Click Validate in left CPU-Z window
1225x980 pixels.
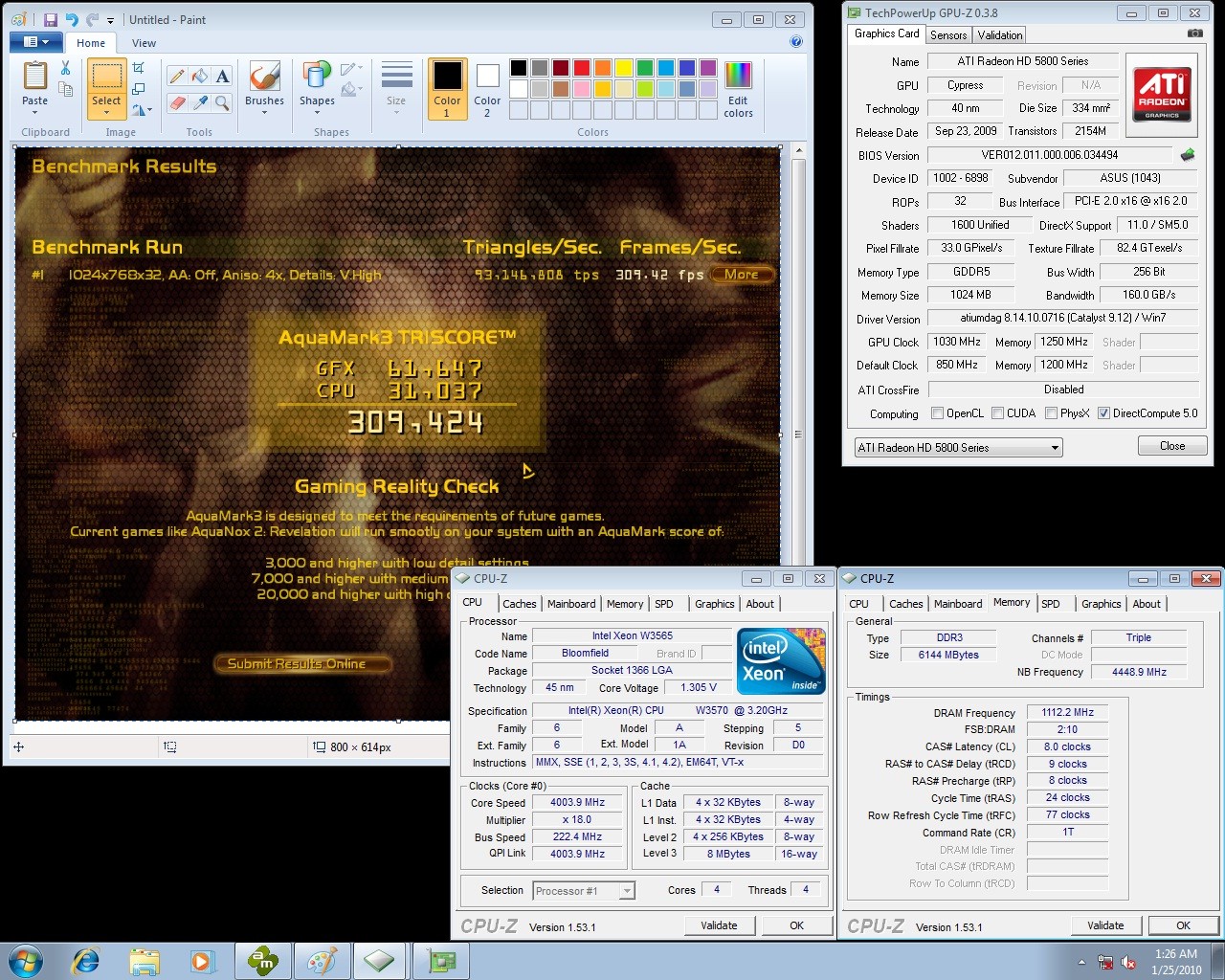719,925
